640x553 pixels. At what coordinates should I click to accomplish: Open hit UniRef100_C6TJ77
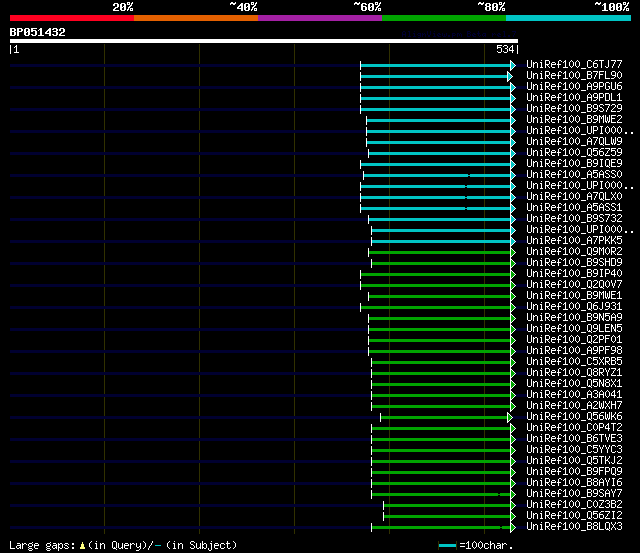click(x=574, y=64)
